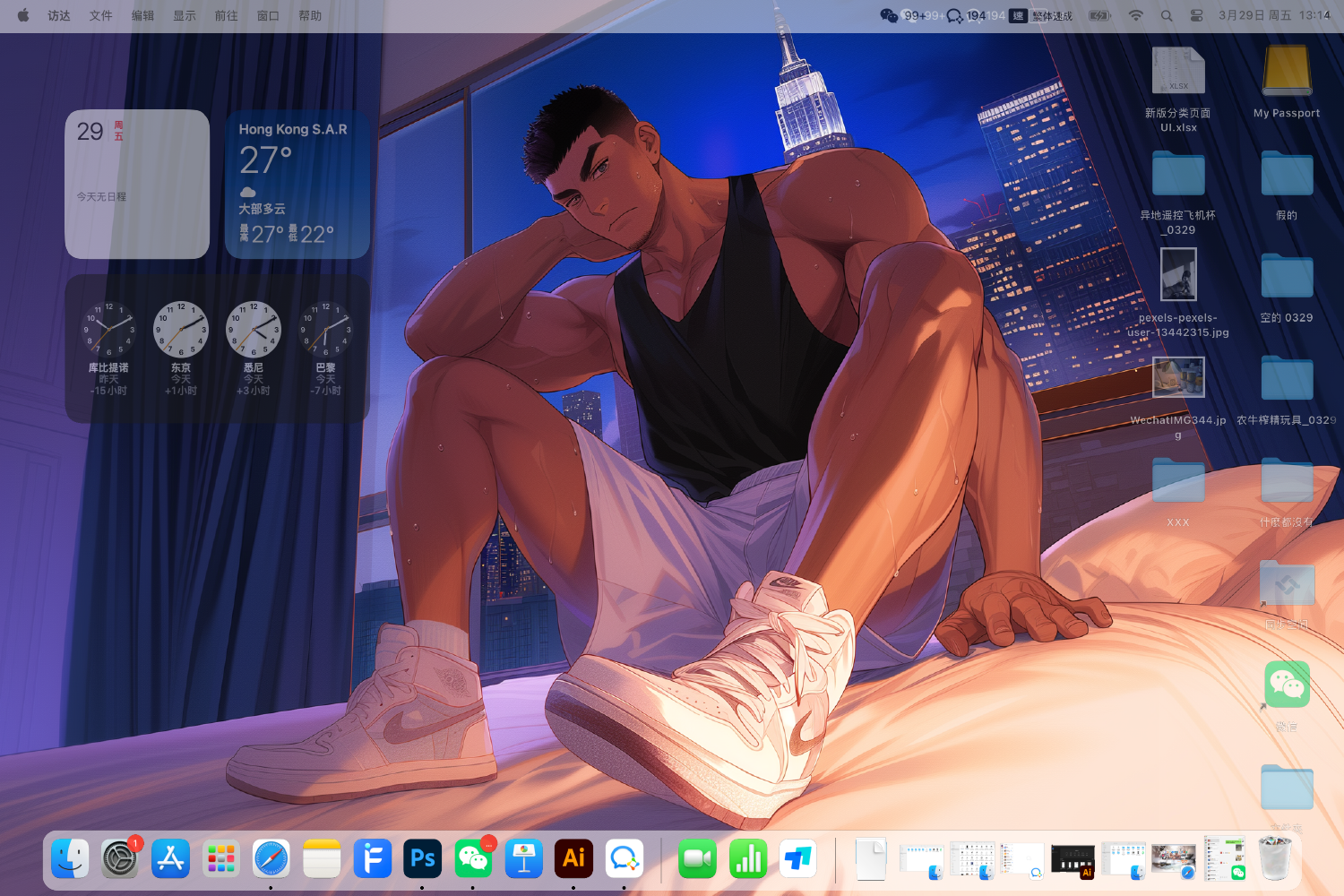The height and width of the screenshot is (896, 1344).
Task: Open the Apple menu
Action: (x=23, y=15)
